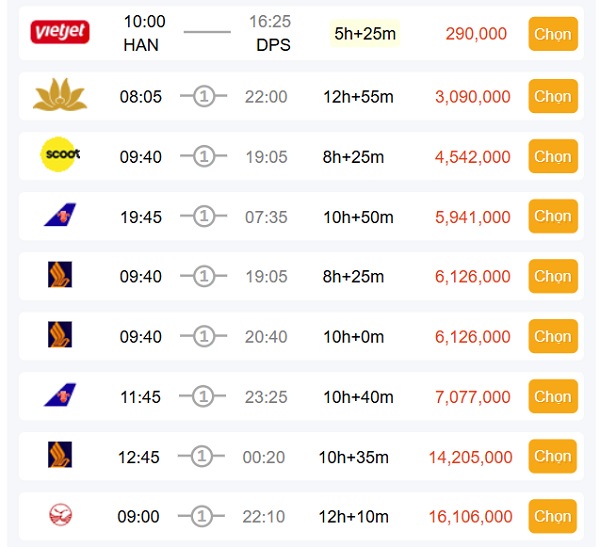
Task: Click the airline logo on the 19:45 flight
Action: click(x=60, y=216)
